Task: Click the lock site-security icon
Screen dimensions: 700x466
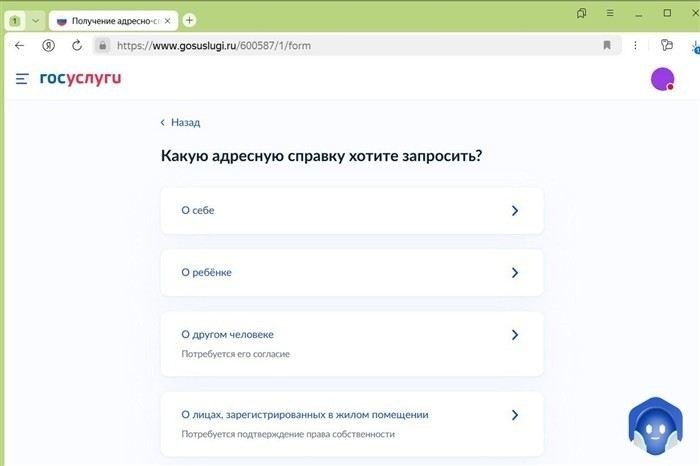Action: click(103, 46)
